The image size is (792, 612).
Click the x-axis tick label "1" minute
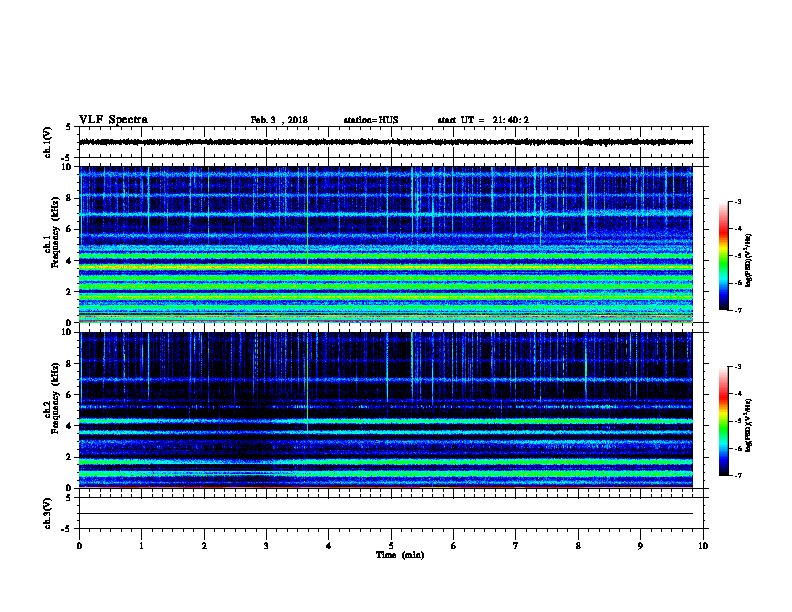click(x=141, y=546)
